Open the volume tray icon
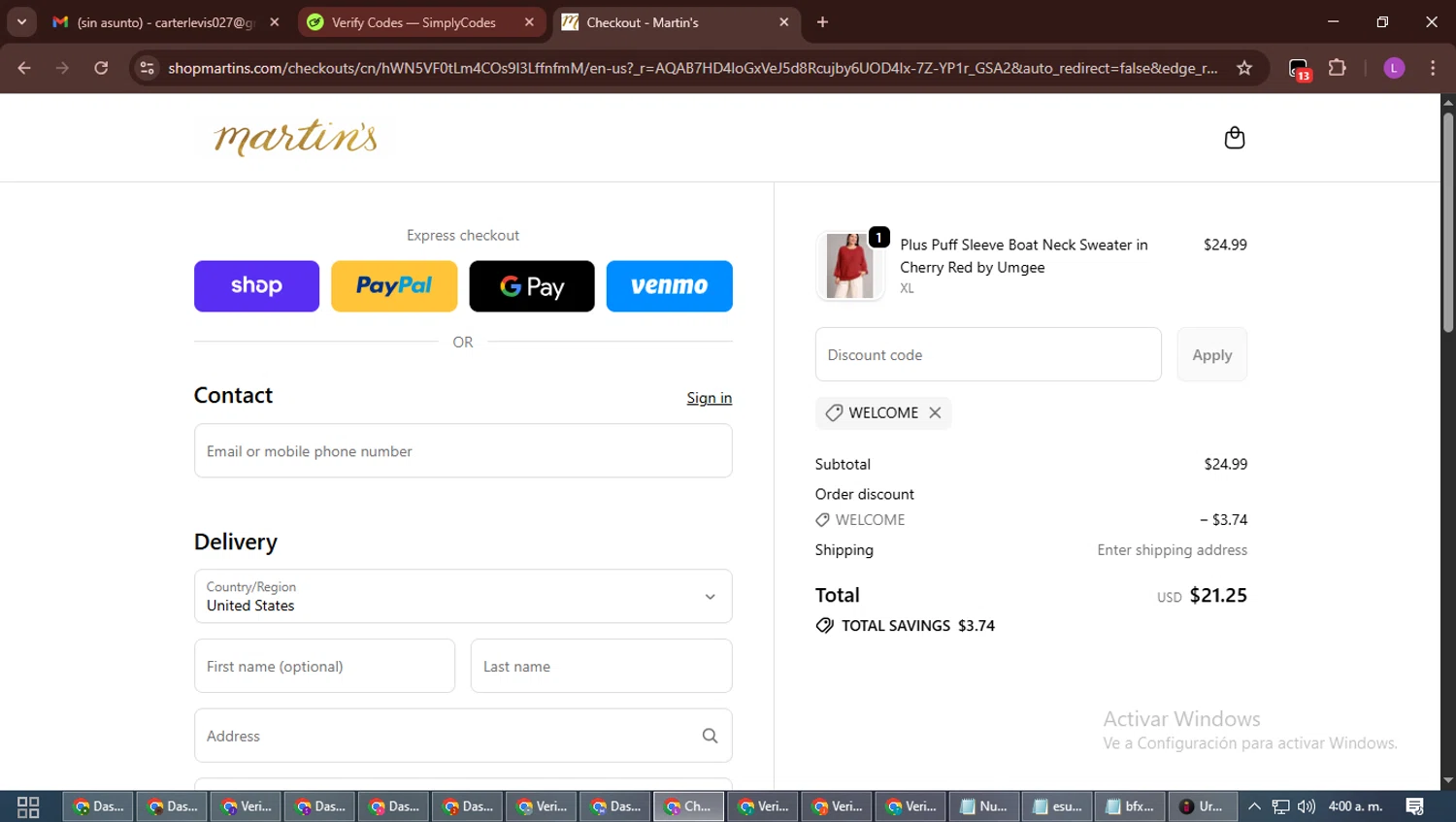Viewport: 1456px width, 822px height. pyautogui.click(x=1307, y=806)
